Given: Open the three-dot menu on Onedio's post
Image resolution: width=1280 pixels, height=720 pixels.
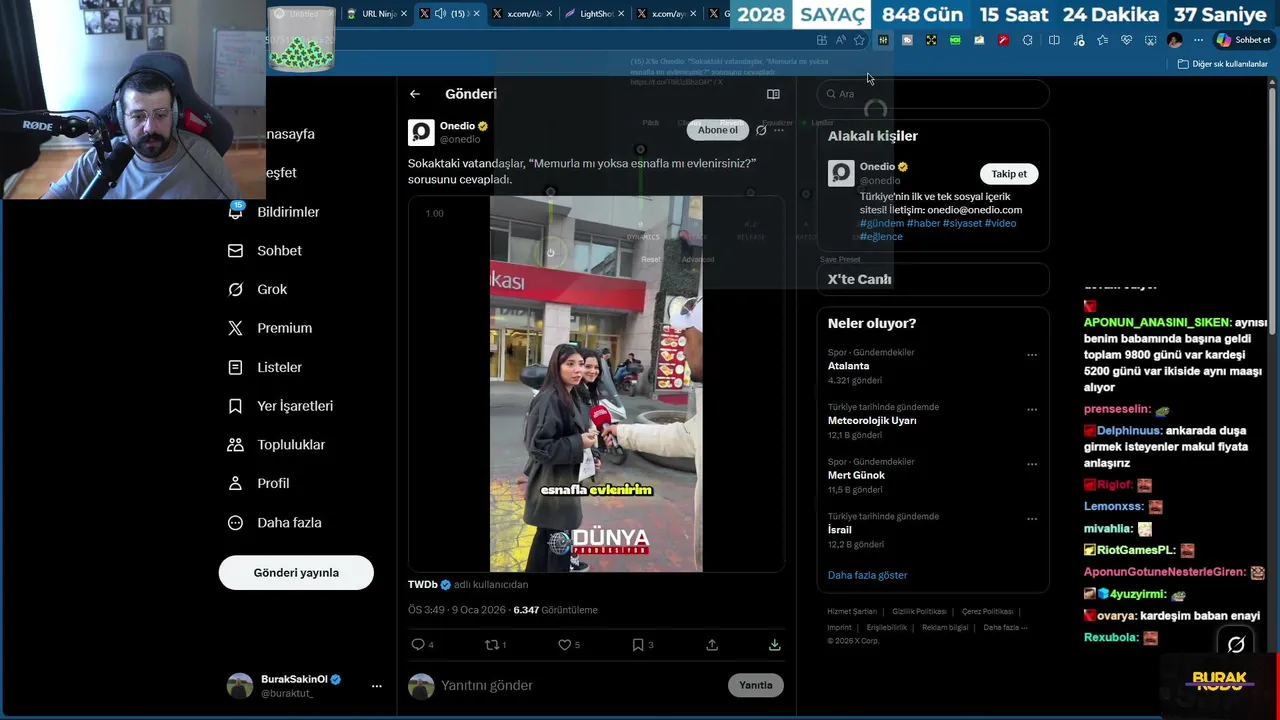Looking at the screenshot, I should 779,130.
